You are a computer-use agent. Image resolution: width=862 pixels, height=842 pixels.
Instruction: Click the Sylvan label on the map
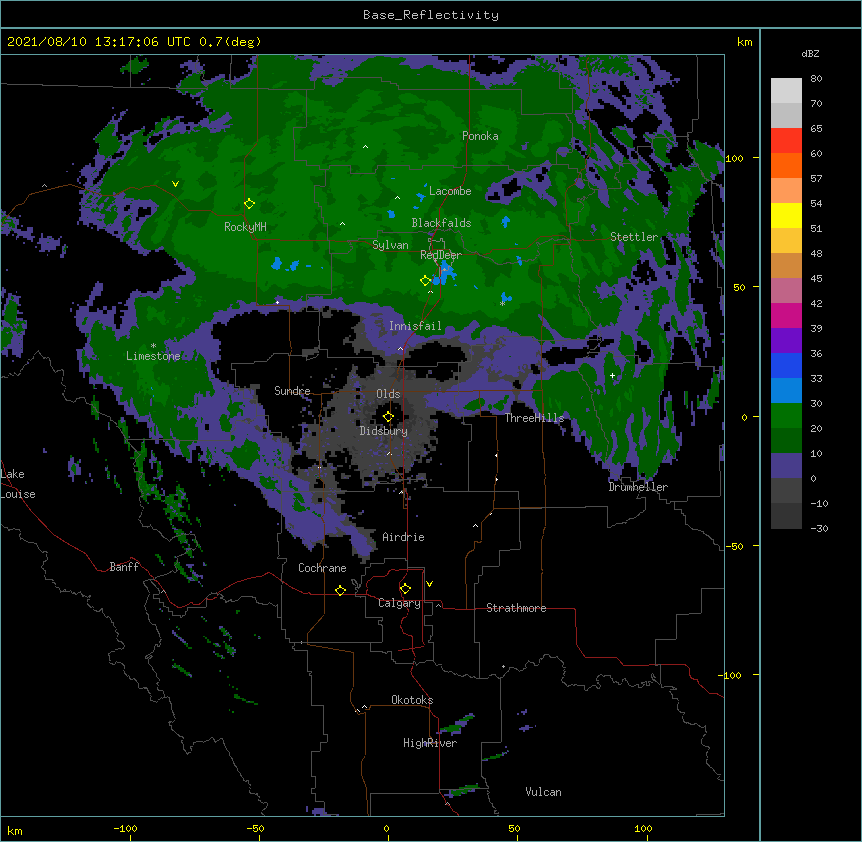tap(390, 245)
